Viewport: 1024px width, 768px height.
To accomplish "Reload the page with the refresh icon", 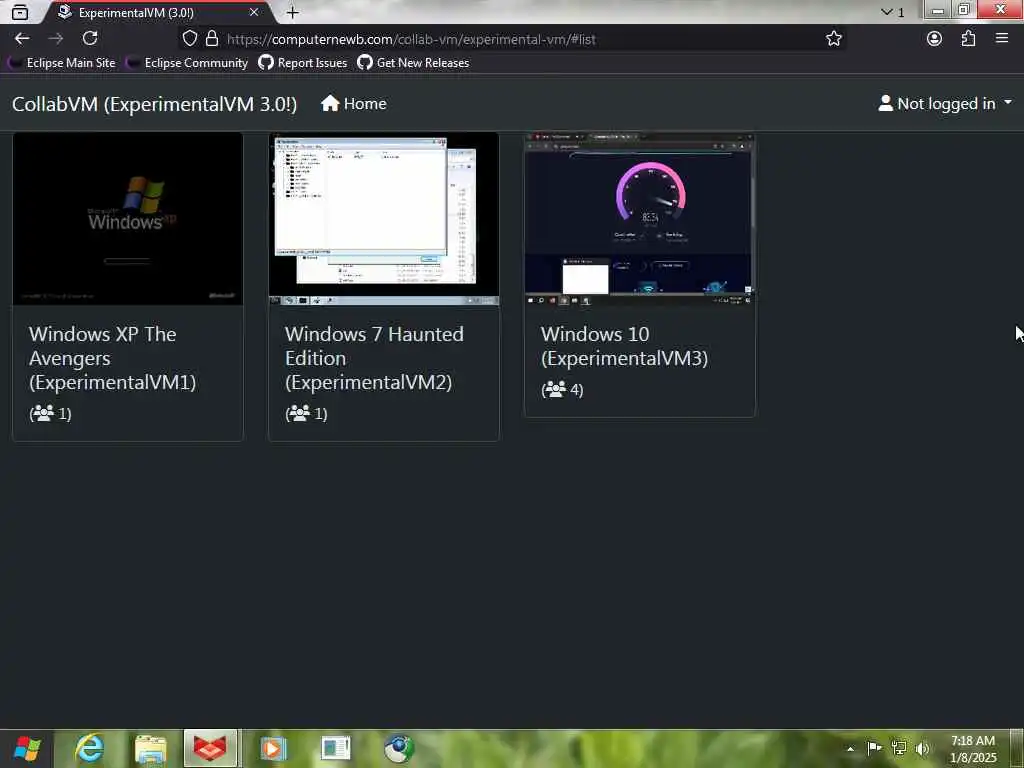I will (90, 39).
